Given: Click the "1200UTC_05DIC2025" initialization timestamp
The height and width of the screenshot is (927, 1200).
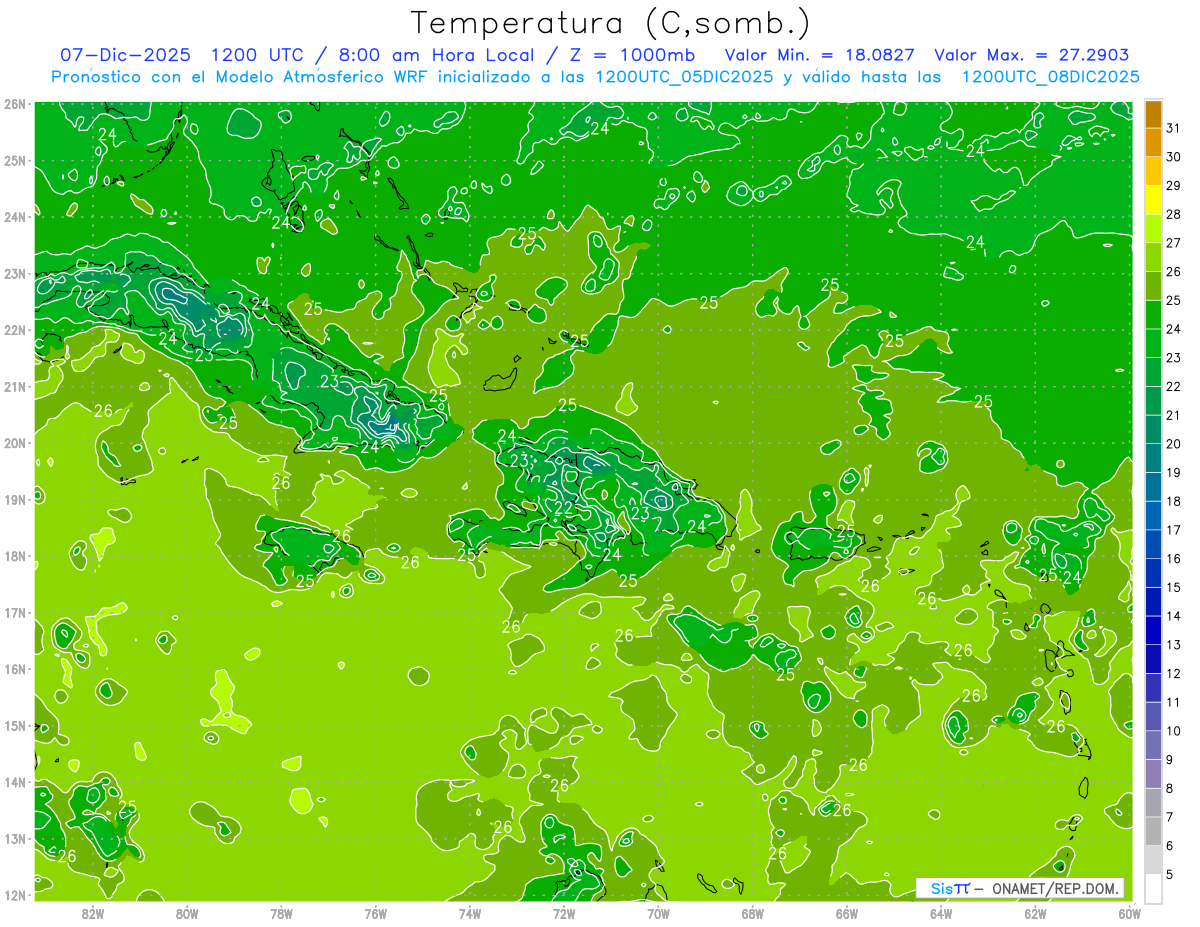Looking at the screenshot, I should click(684, 77).
